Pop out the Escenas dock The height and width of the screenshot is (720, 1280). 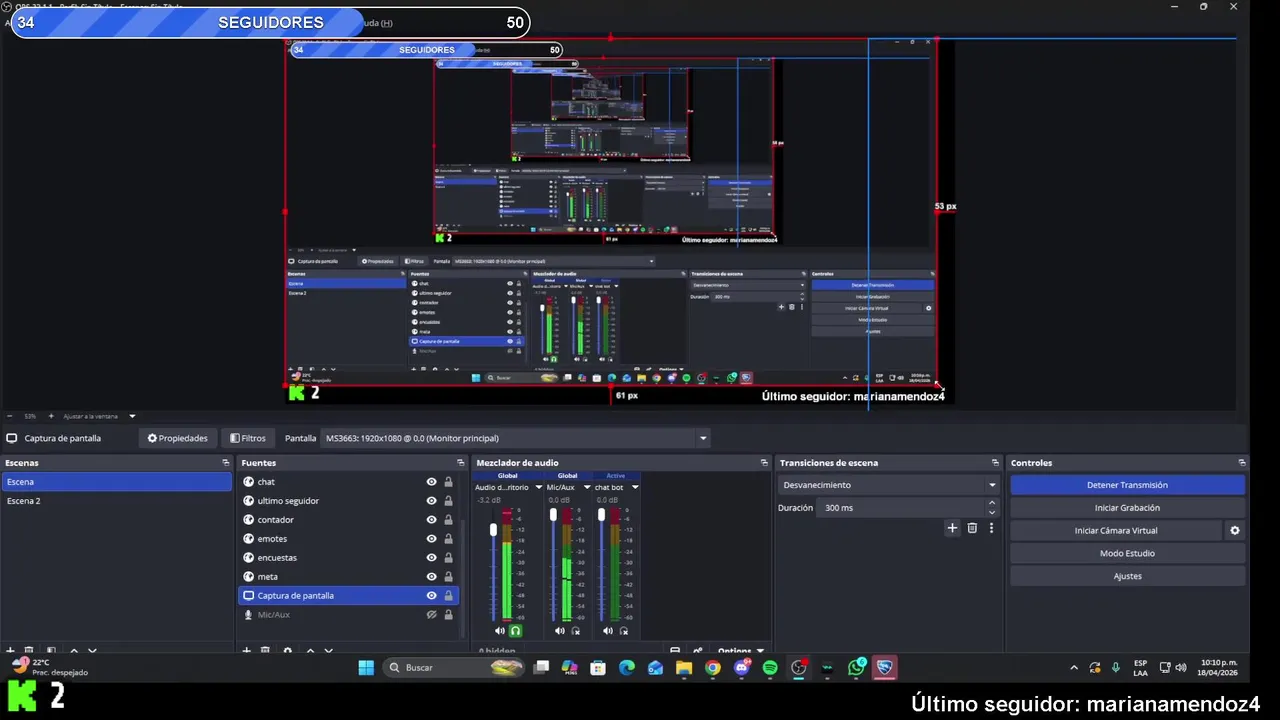(225, 463)
